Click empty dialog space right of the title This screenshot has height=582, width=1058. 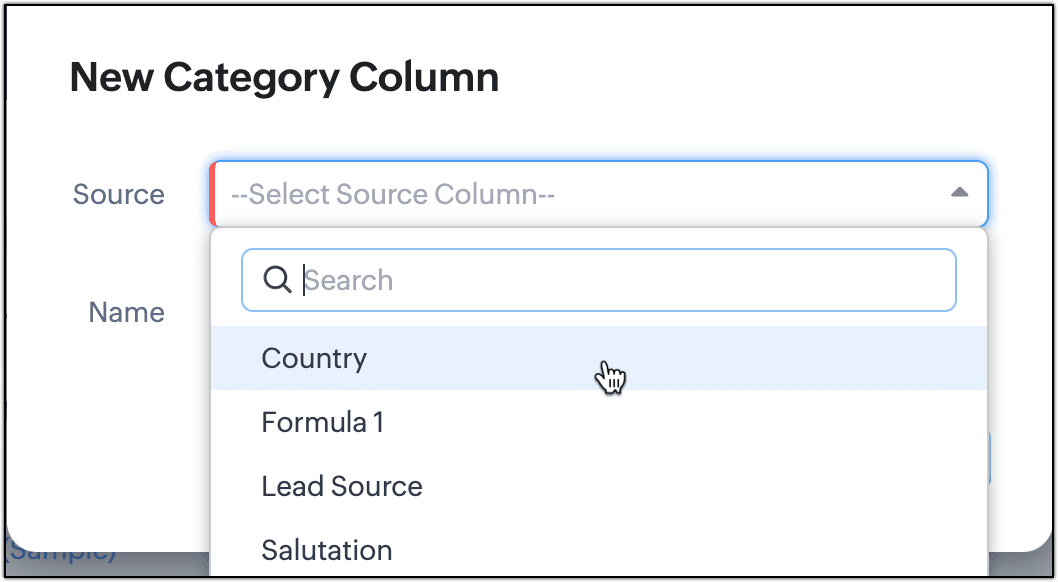tap(760, 77)
